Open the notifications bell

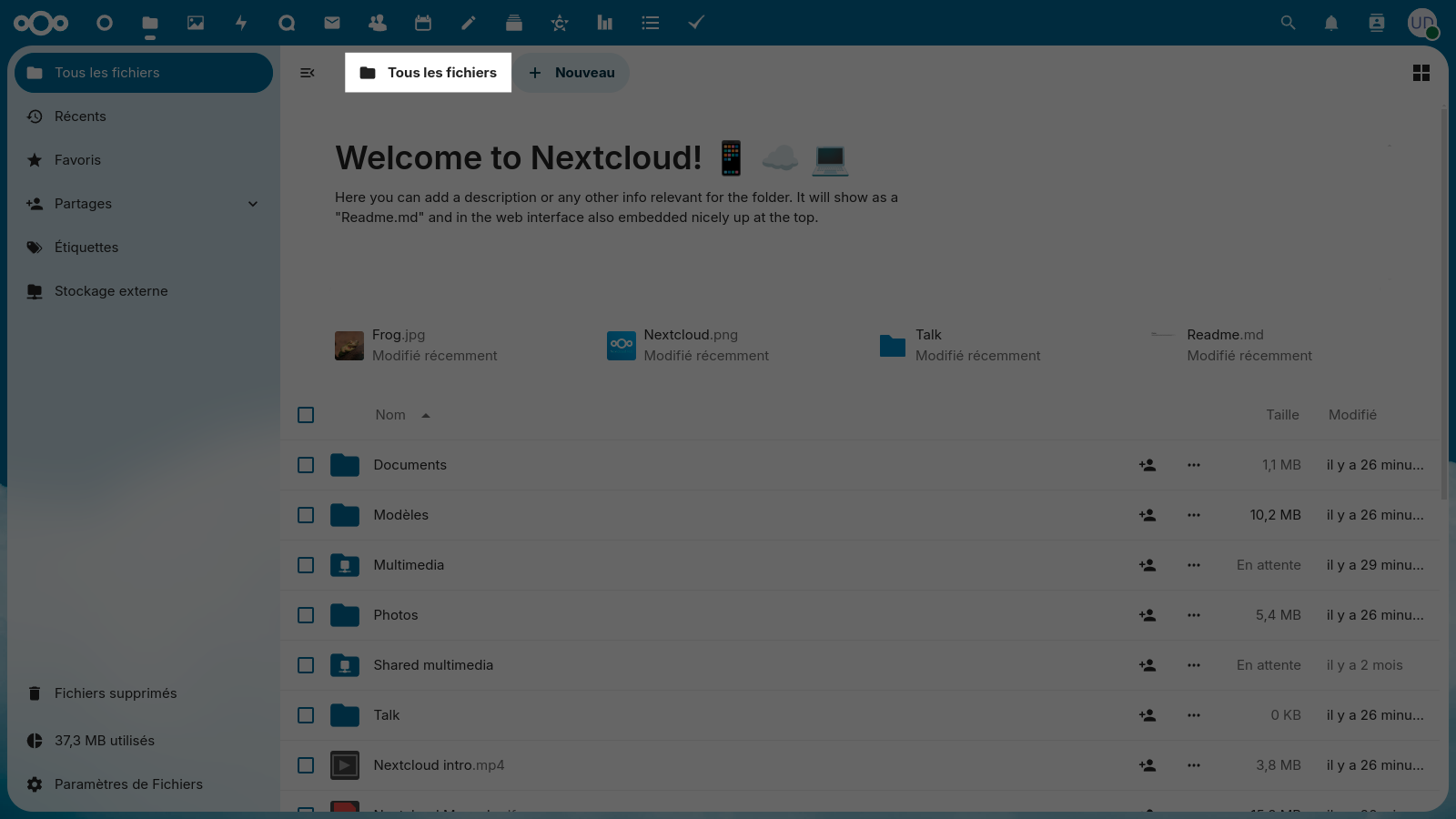click(x=1331, y=23)
